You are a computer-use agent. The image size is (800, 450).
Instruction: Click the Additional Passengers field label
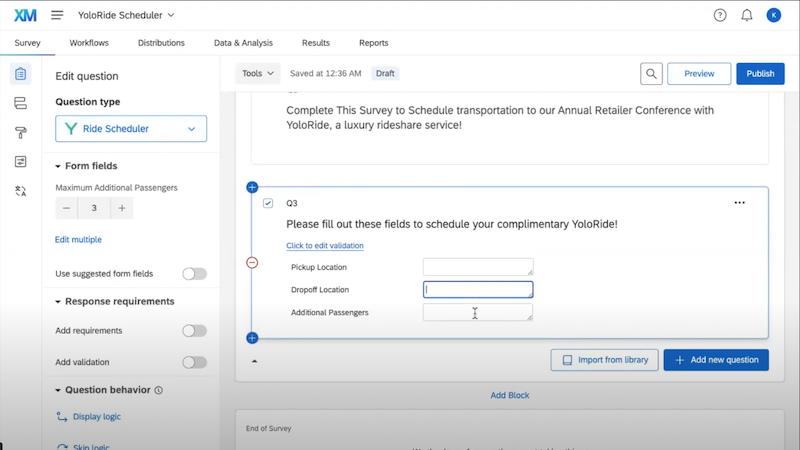pyautogui.click(x=330, y=312)
